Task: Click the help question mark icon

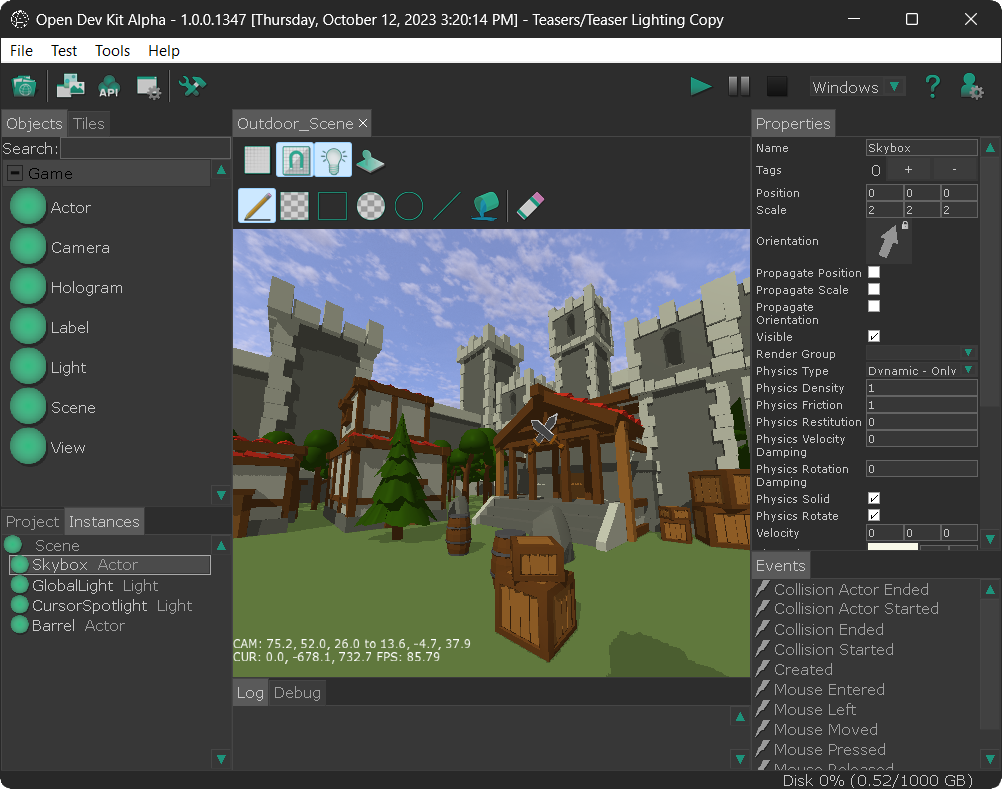Action: [x=932, y=86]
